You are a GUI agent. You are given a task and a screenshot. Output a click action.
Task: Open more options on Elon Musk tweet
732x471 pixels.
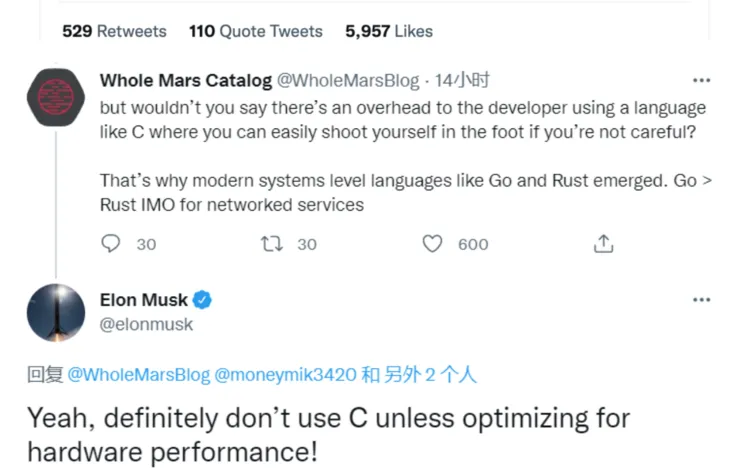click(702, 299)
